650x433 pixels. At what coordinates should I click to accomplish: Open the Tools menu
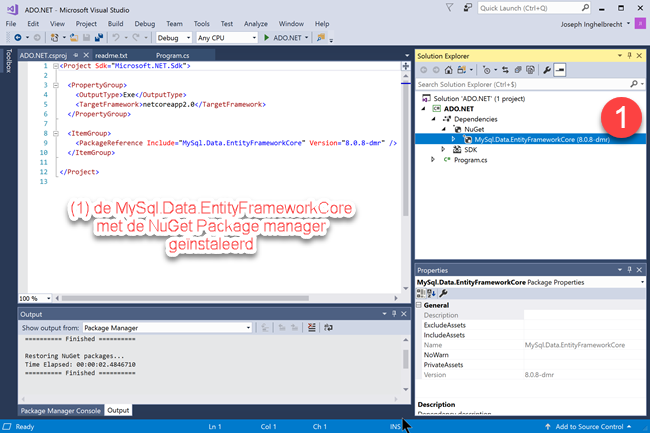tap(201, 24)
